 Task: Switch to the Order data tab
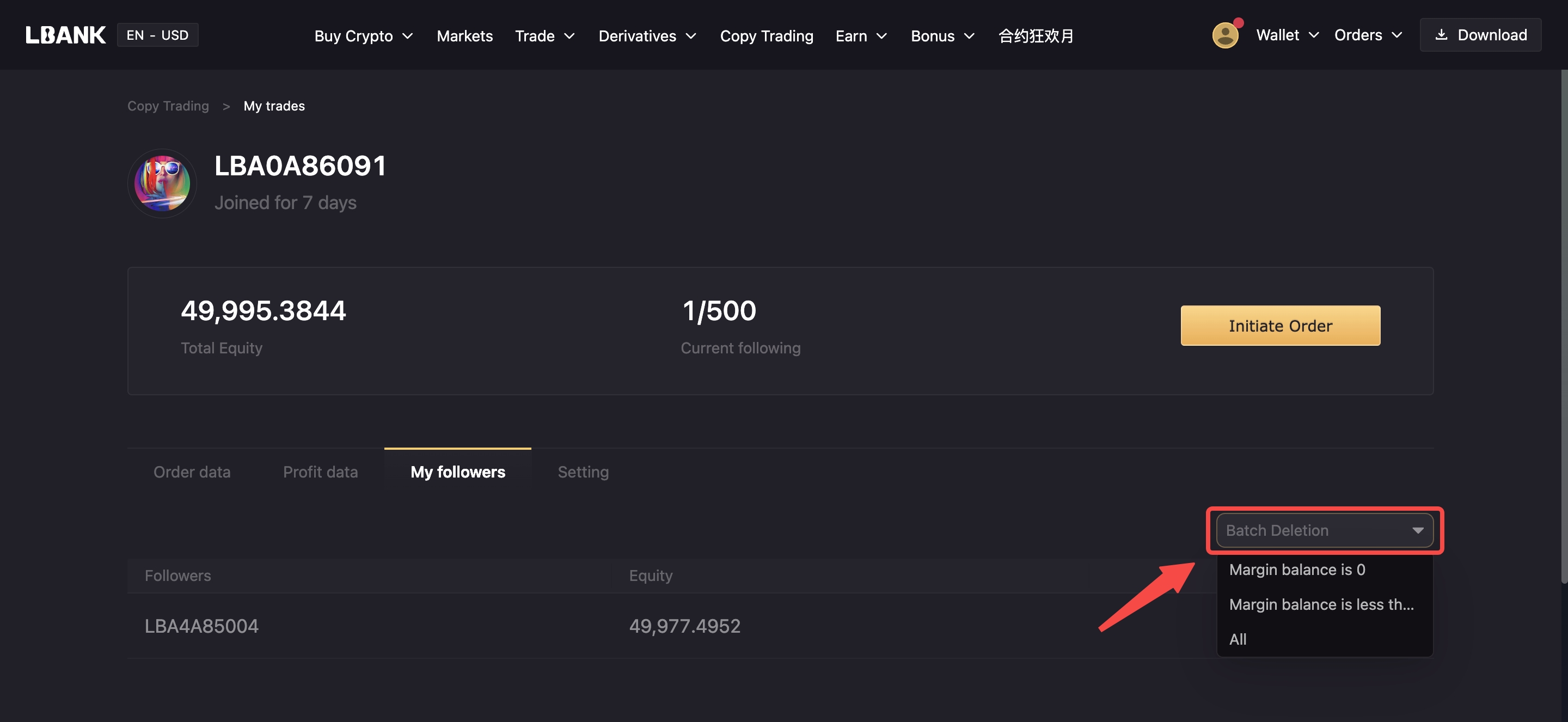point(192,472)
